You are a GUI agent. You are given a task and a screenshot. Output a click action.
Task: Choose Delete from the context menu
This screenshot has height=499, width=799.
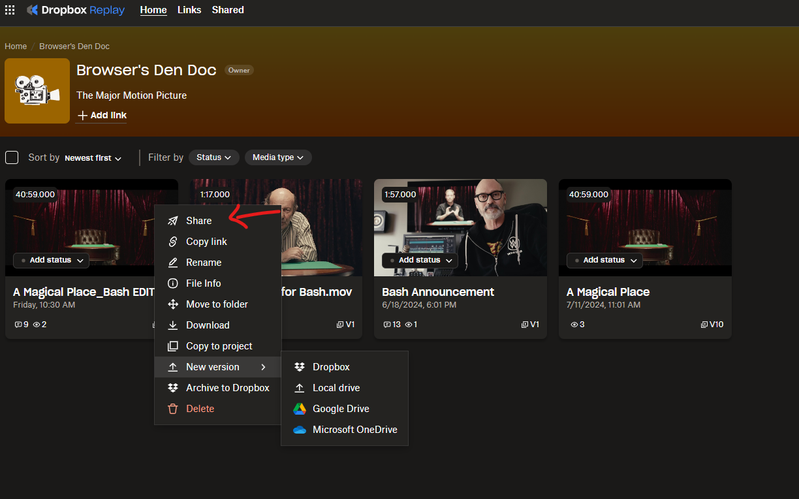[x=199, y=409]
